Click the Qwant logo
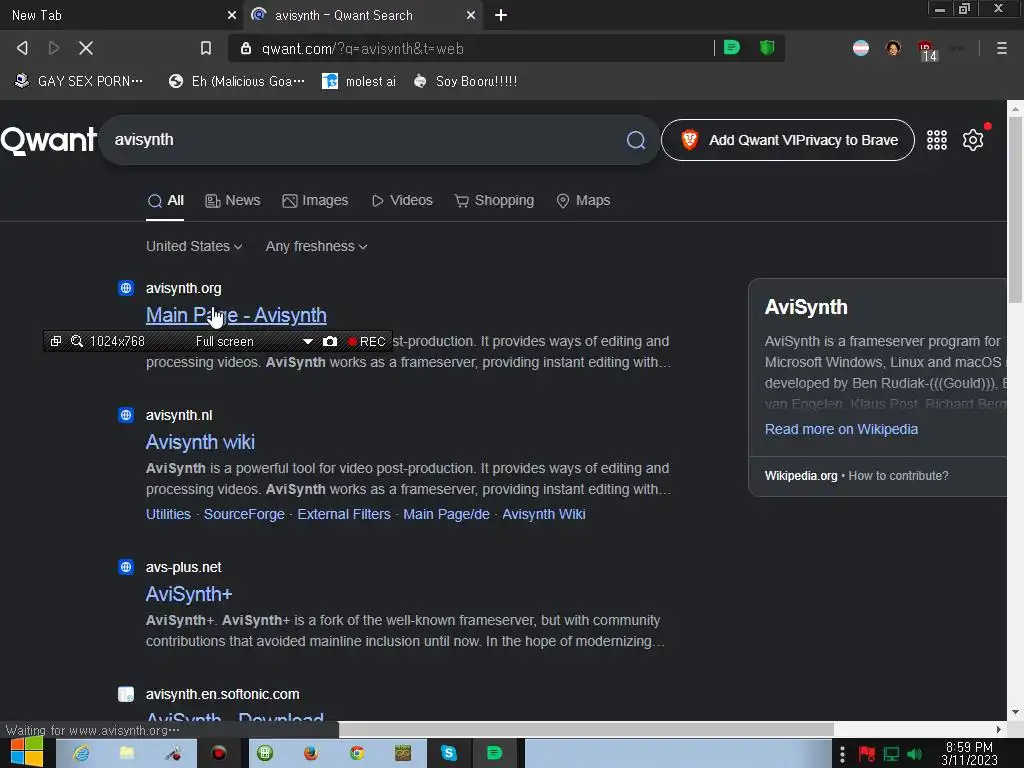1024x768 pixels. click(49, 140)
